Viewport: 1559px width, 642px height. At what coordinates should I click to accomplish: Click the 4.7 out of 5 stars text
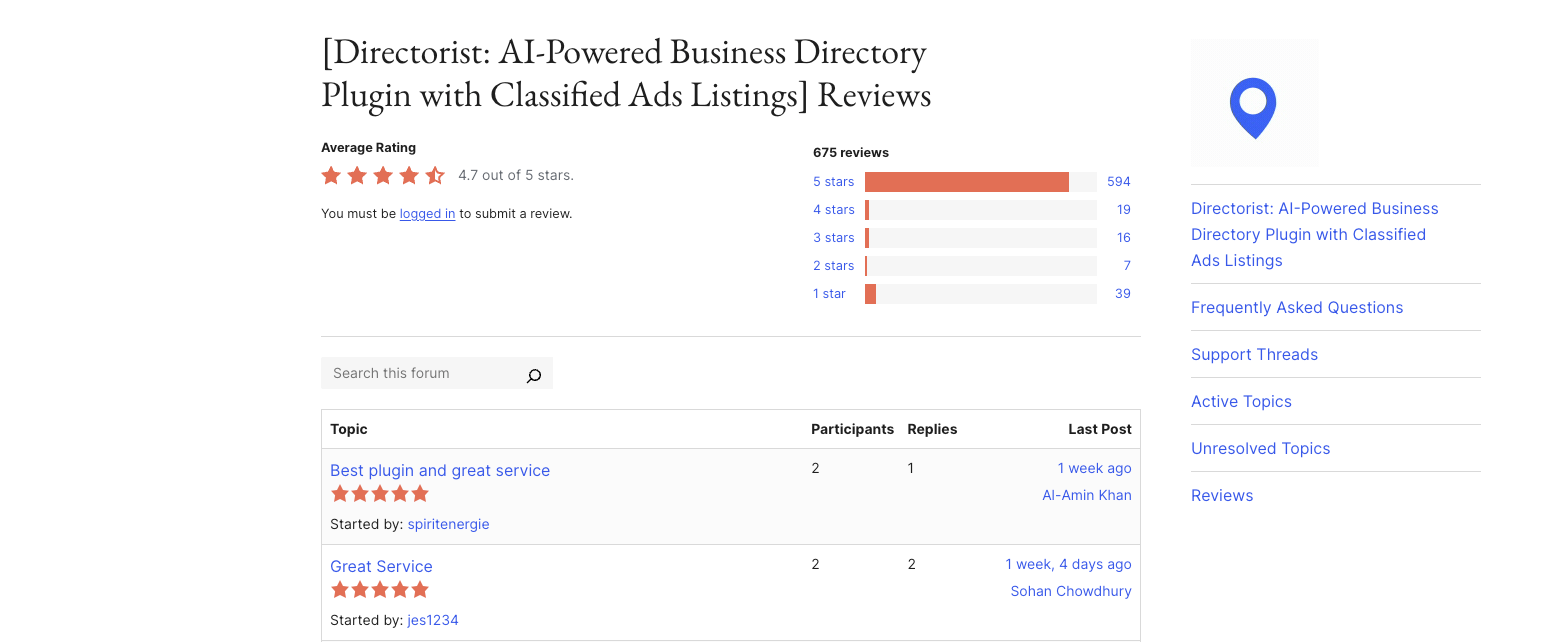(x=516, y=175)
